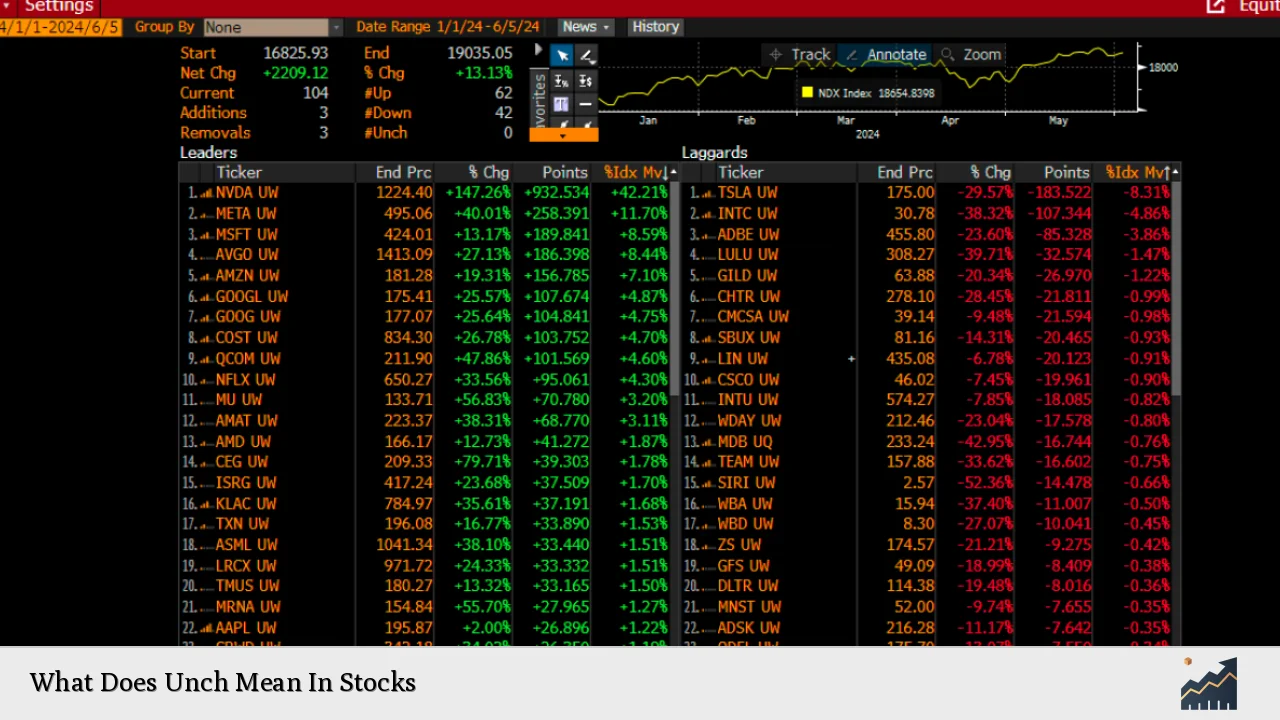Select the SBUX UW laggard row

[927, 338]
